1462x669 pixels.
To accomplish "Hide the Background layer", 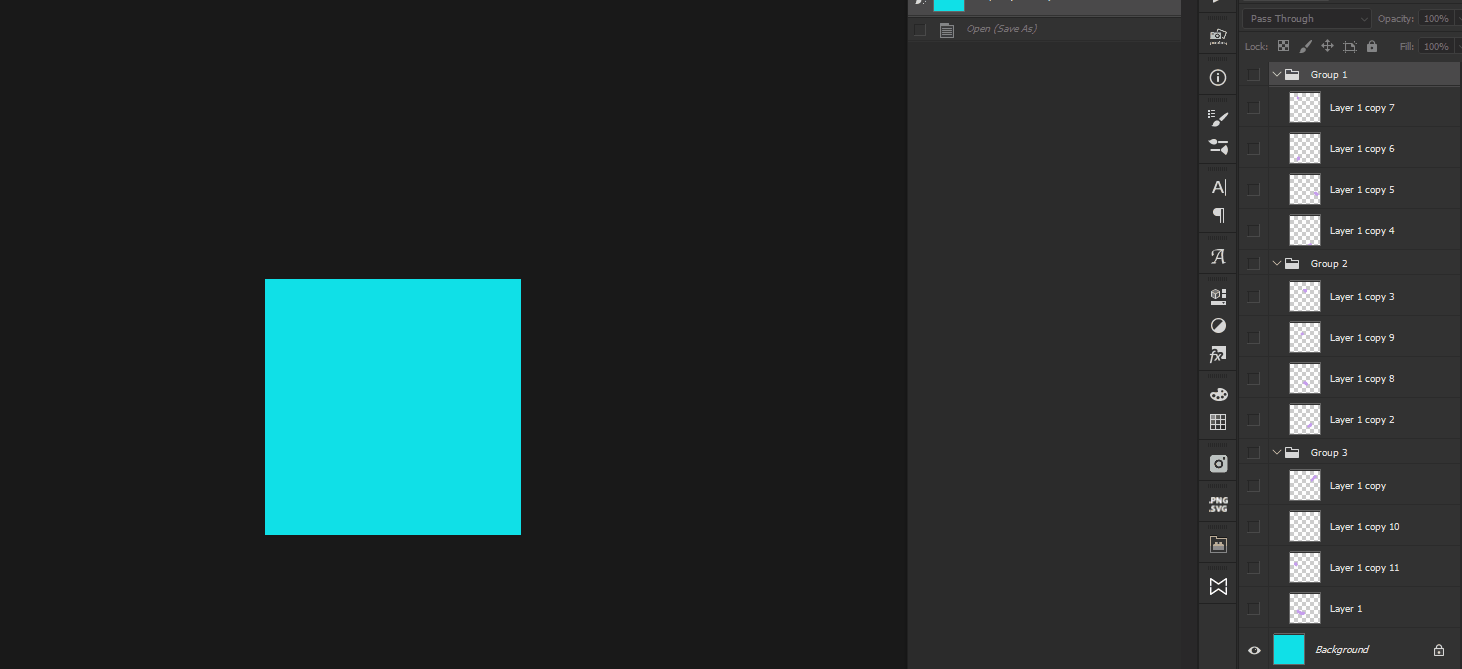I will tap(1253, 649).
